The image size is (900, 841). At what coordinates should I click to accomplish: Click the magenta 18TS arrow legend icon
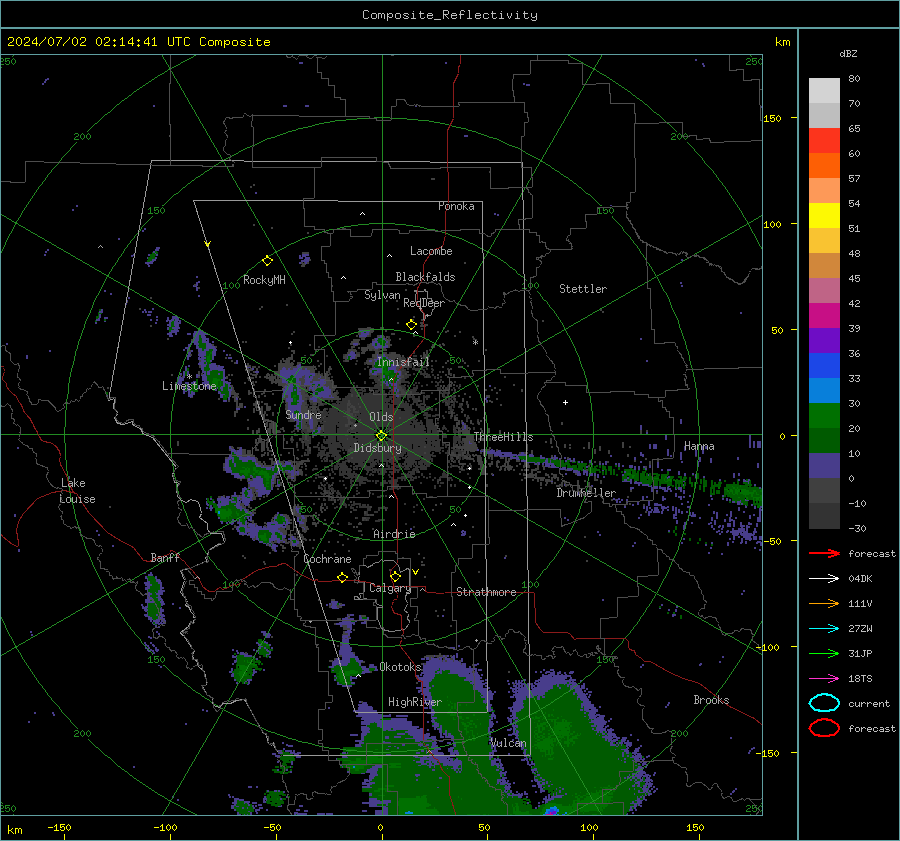(x=824, y=679)
